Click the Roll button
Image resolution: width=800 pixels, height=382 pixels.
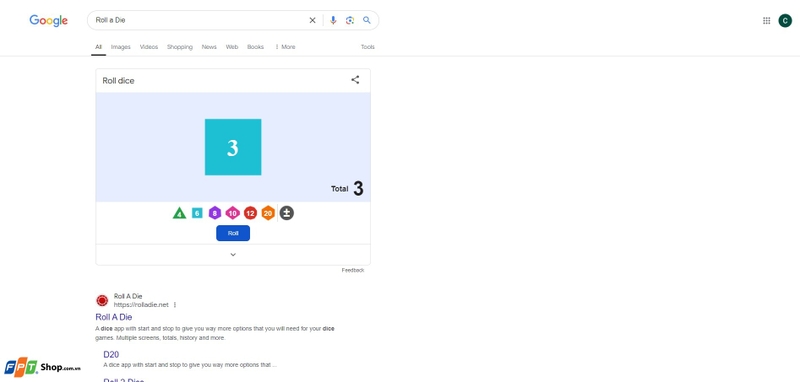[233, 233]
